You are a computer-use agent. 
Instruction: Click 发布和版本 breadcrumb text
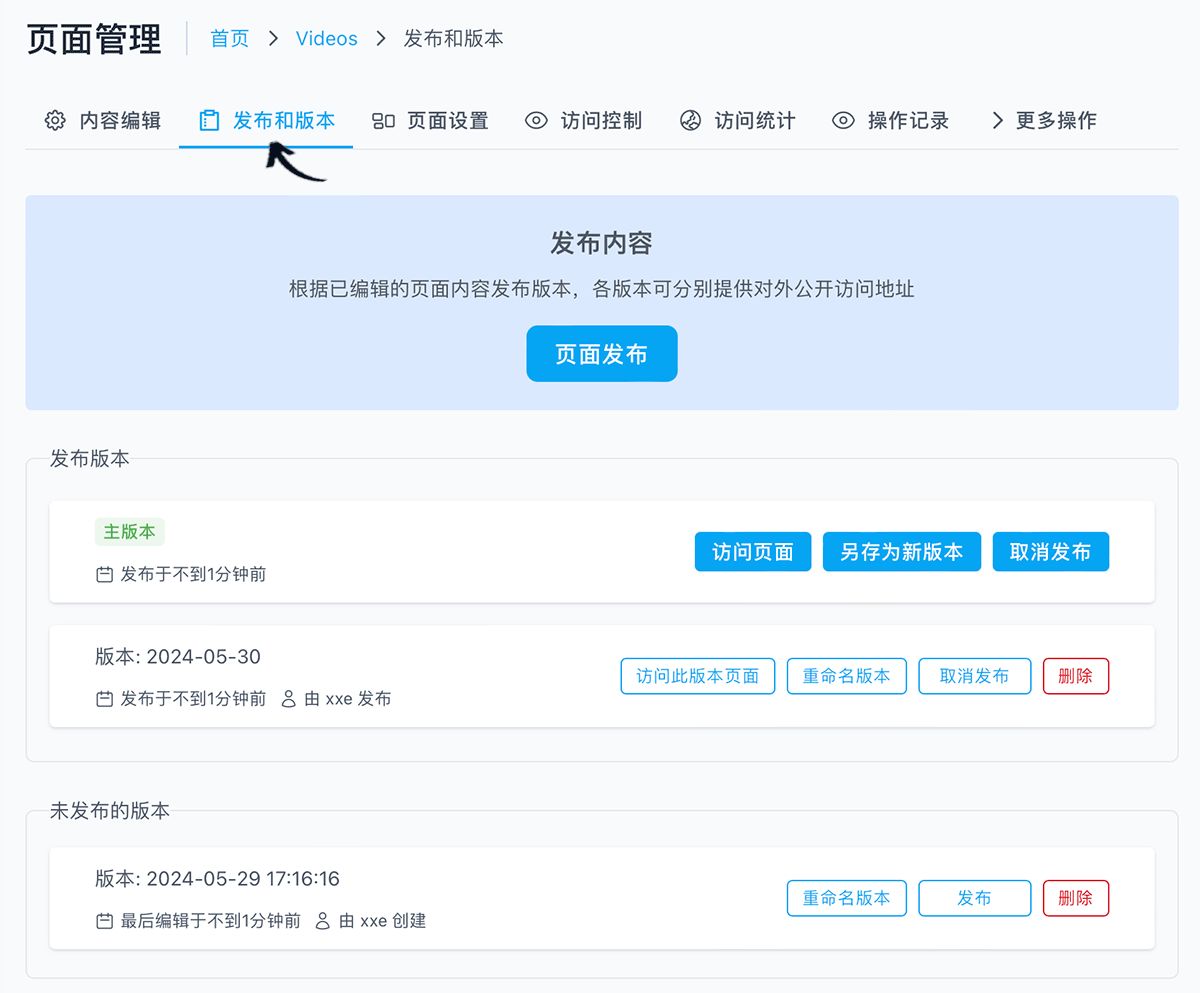(x=454, y=39)
